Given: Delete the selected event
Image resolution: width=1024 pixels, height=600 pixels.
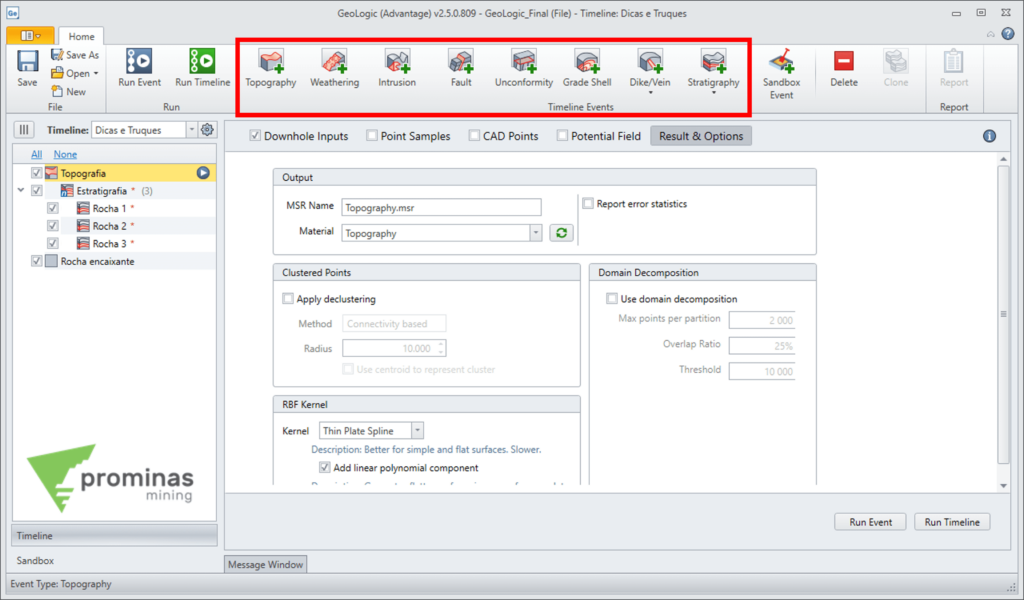Looking at the screenshot, I should tap(844, 69).
